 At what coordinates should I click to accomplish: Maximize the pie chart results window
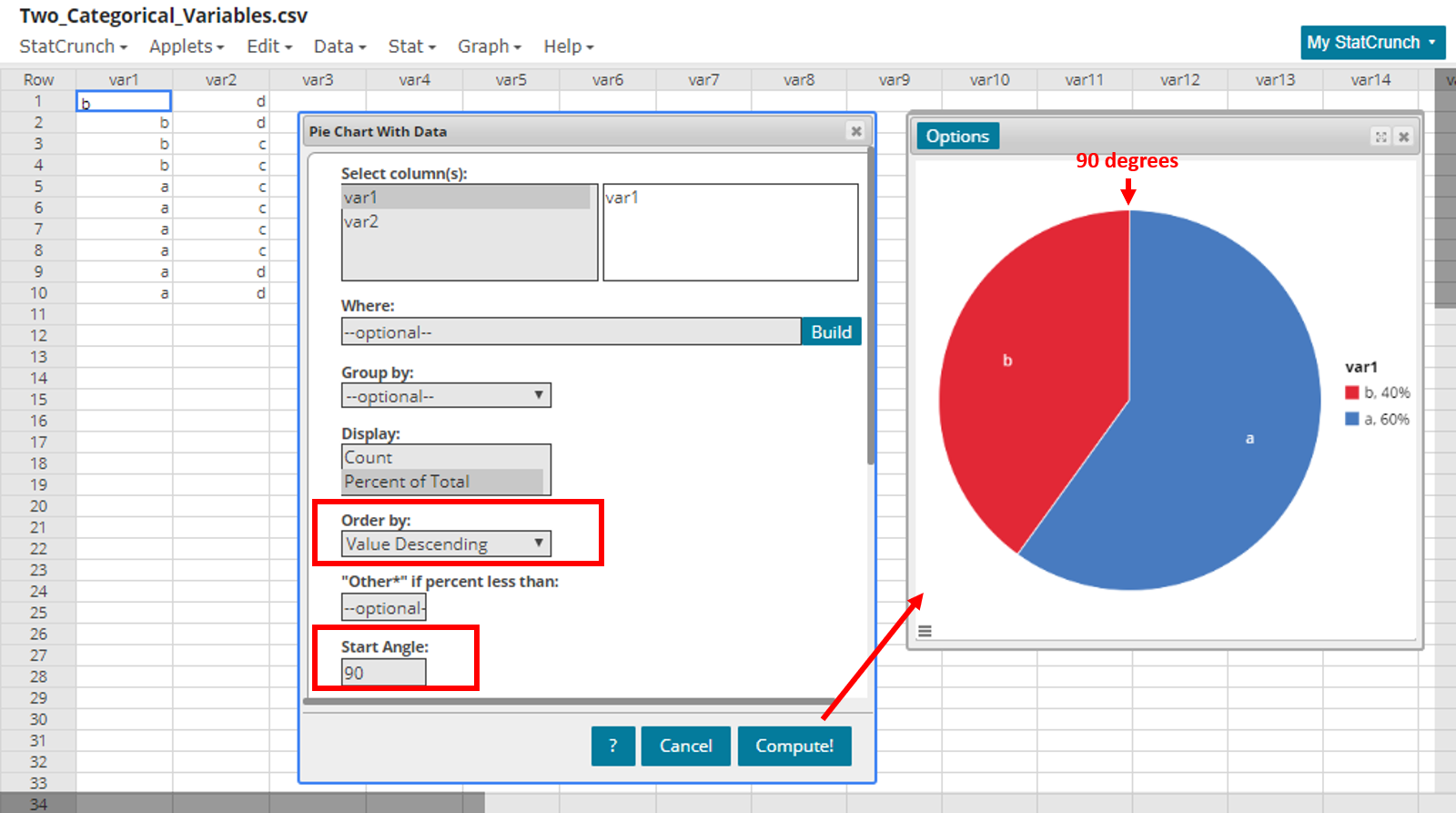click(1380, 137)
